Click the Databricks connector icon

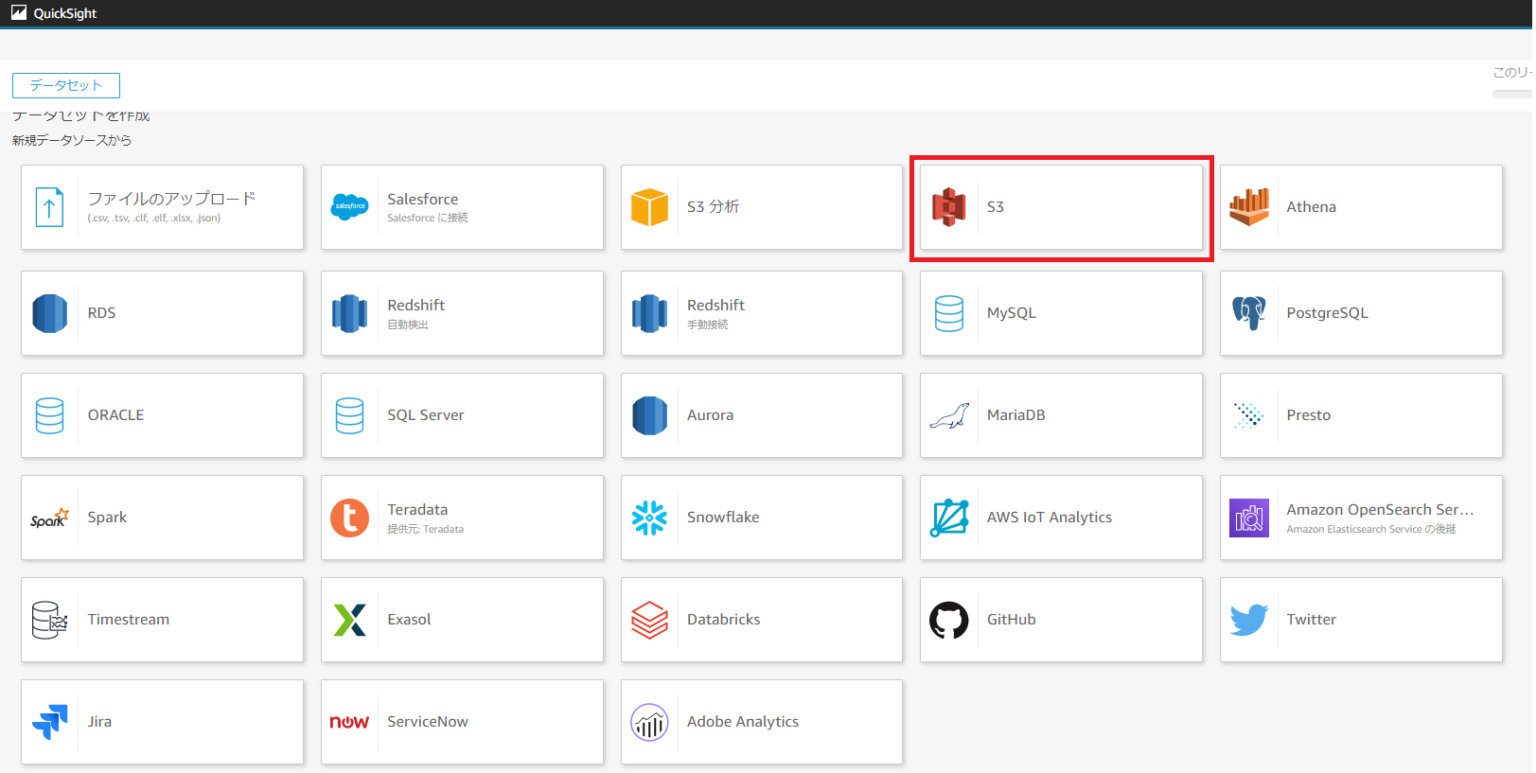point(649,619)
